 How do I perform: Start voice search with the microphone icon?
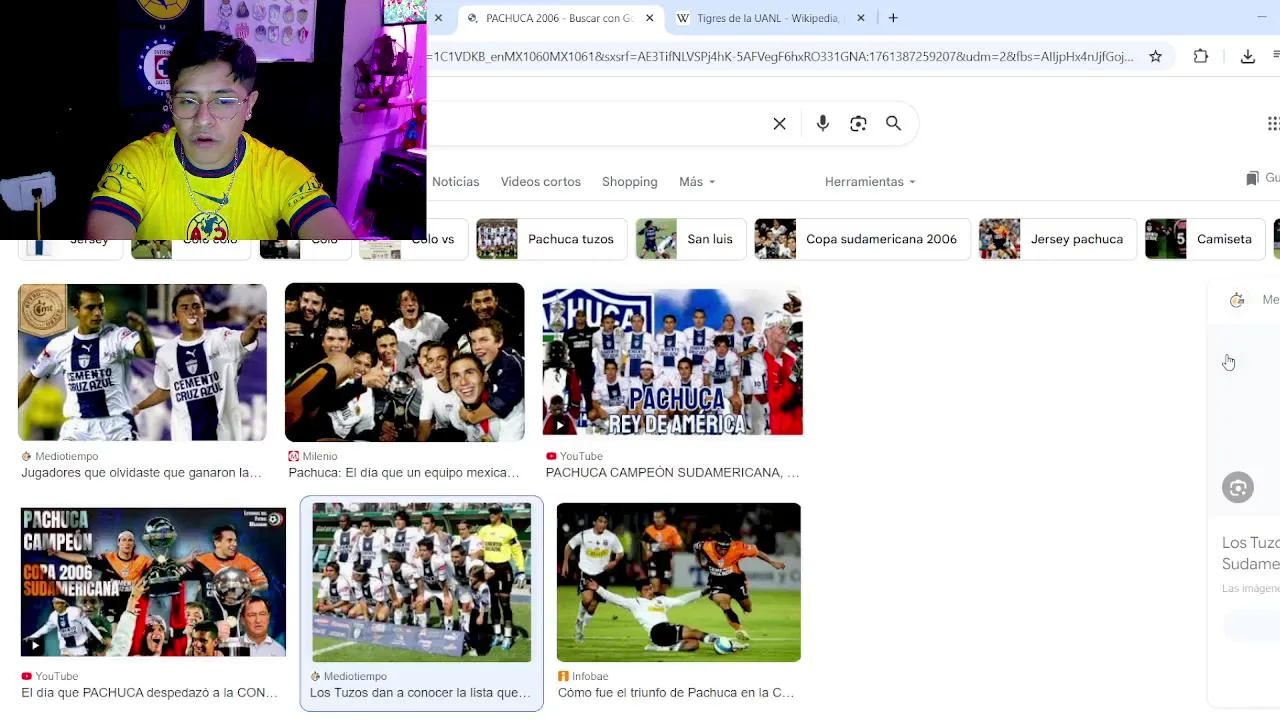coord(822,124)
